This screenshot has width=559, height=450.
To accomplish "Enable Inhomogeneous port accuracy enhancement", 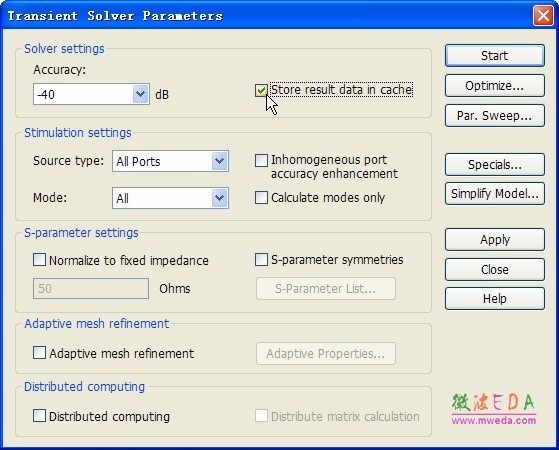I will [x=261, y=160].
